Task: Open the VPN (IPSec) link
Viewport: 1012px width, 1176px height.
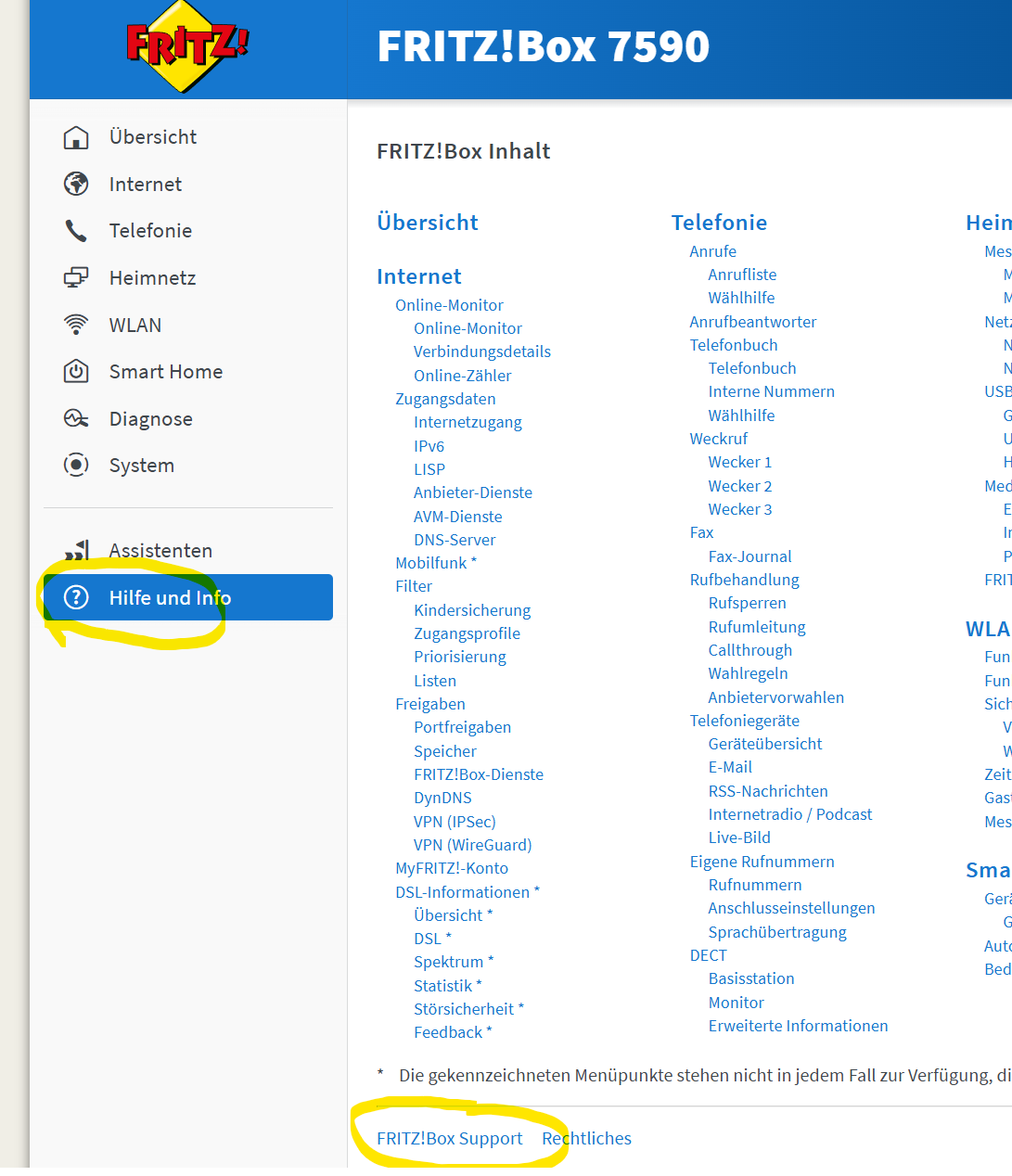Action: point(455,822)
